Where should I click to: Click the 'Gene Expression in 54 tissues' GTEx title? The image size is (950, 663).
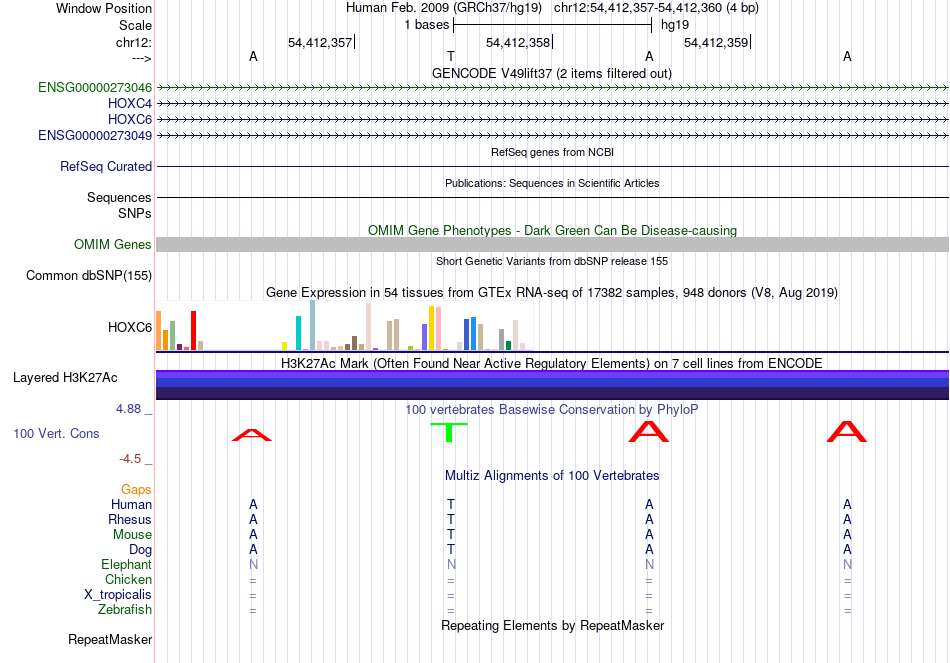551,292
